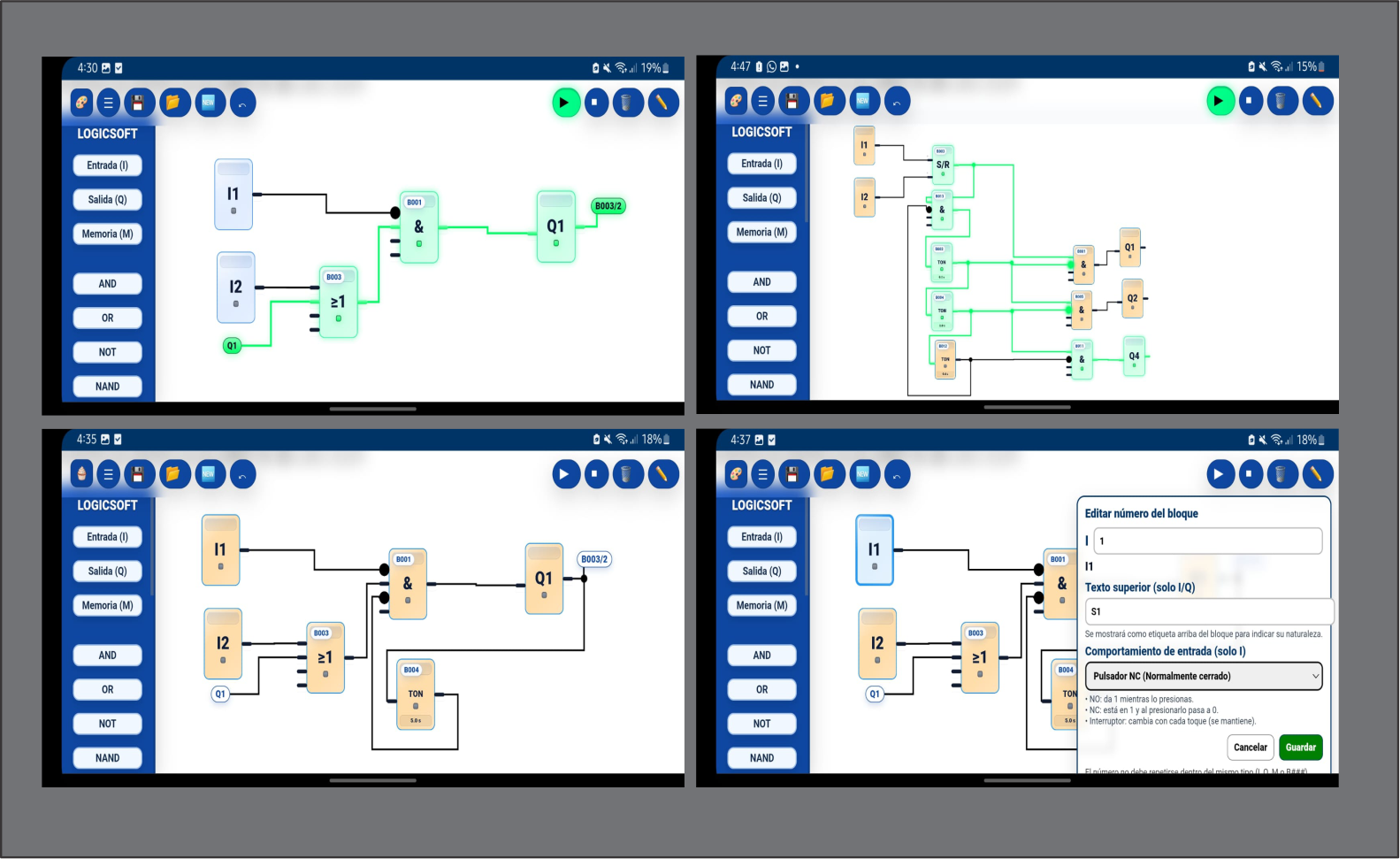Select pencil edit icon in 4:35 screenshot
The height and width of the screenshot is (859, 1400).
(x=662, y=474)
